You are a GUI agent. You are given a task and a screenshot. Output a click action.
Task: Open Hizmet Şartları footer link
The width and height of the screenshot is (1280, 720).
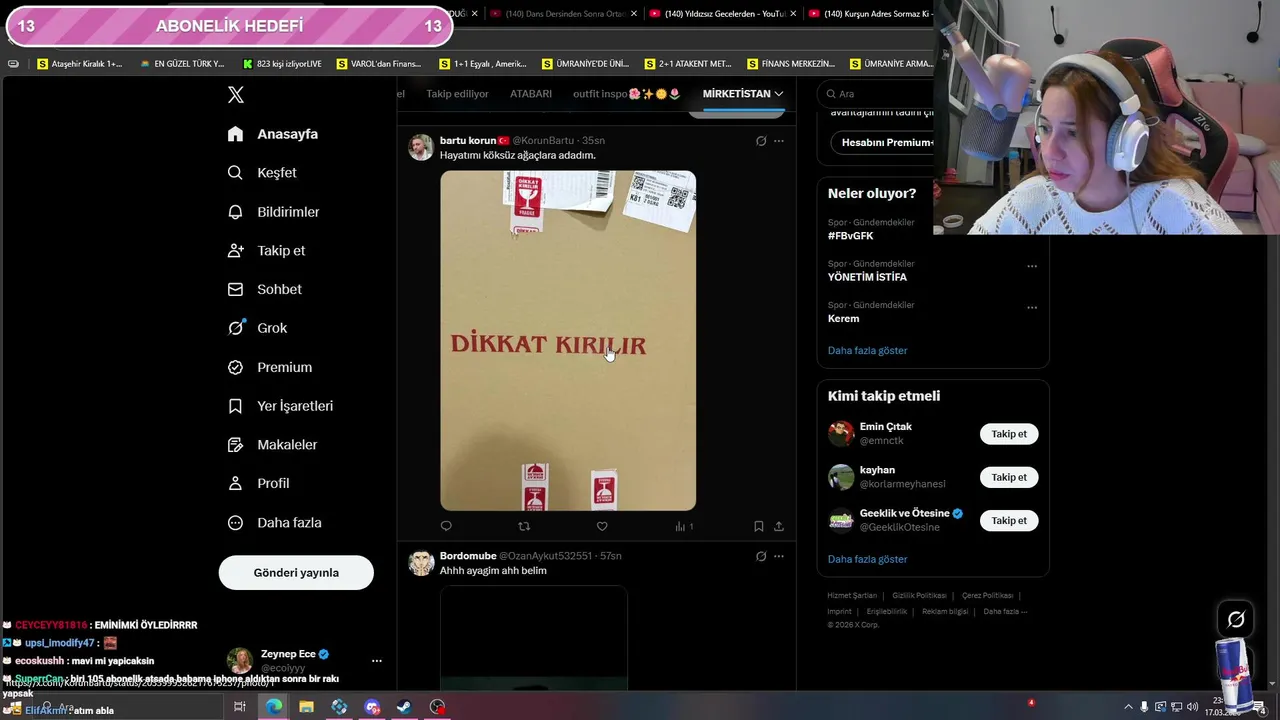pyautogui.click(x=854, y=596)
